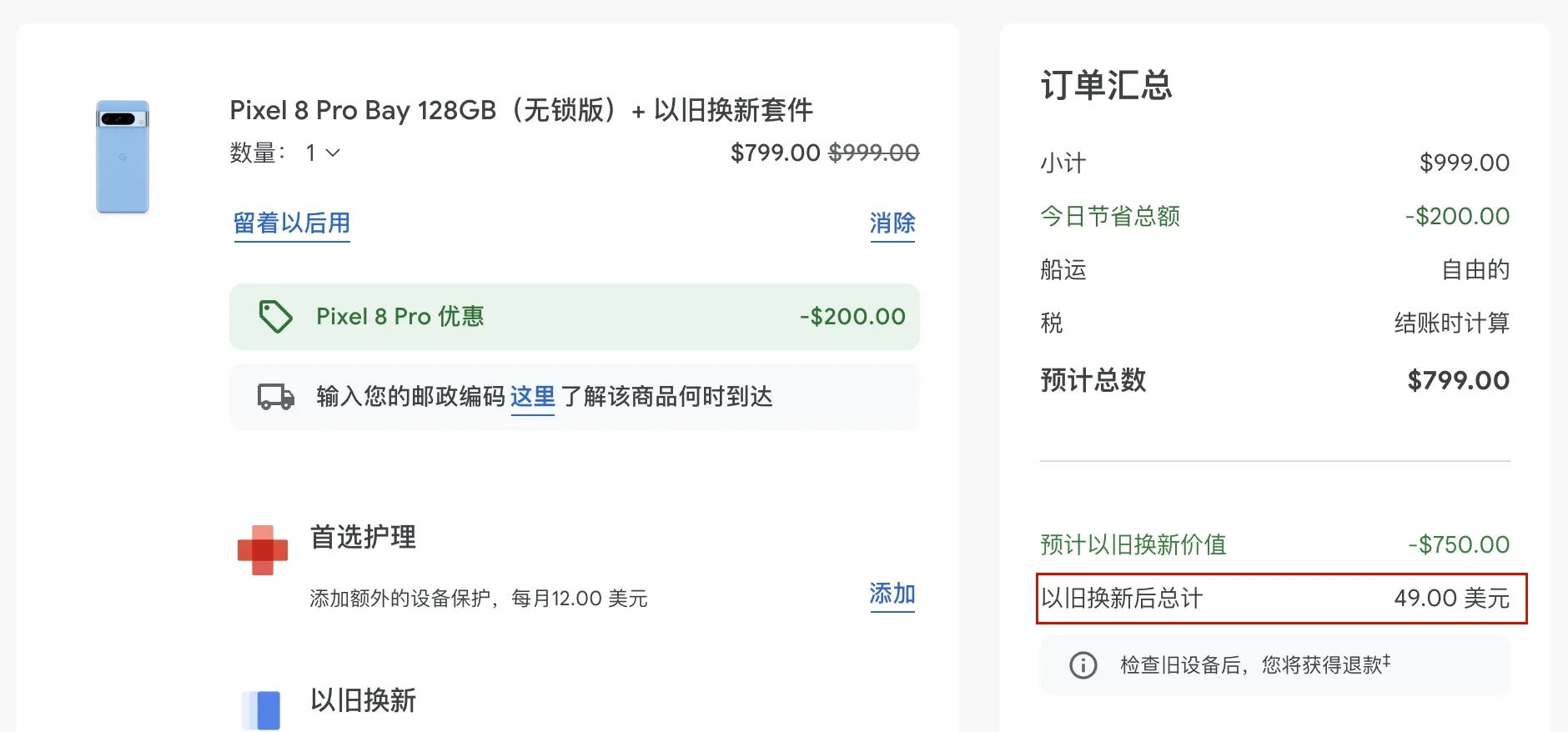This screenshot has height=732, width=1568.
Task: Click the struck-through $999.00 original price
Action: click(874, 153)
